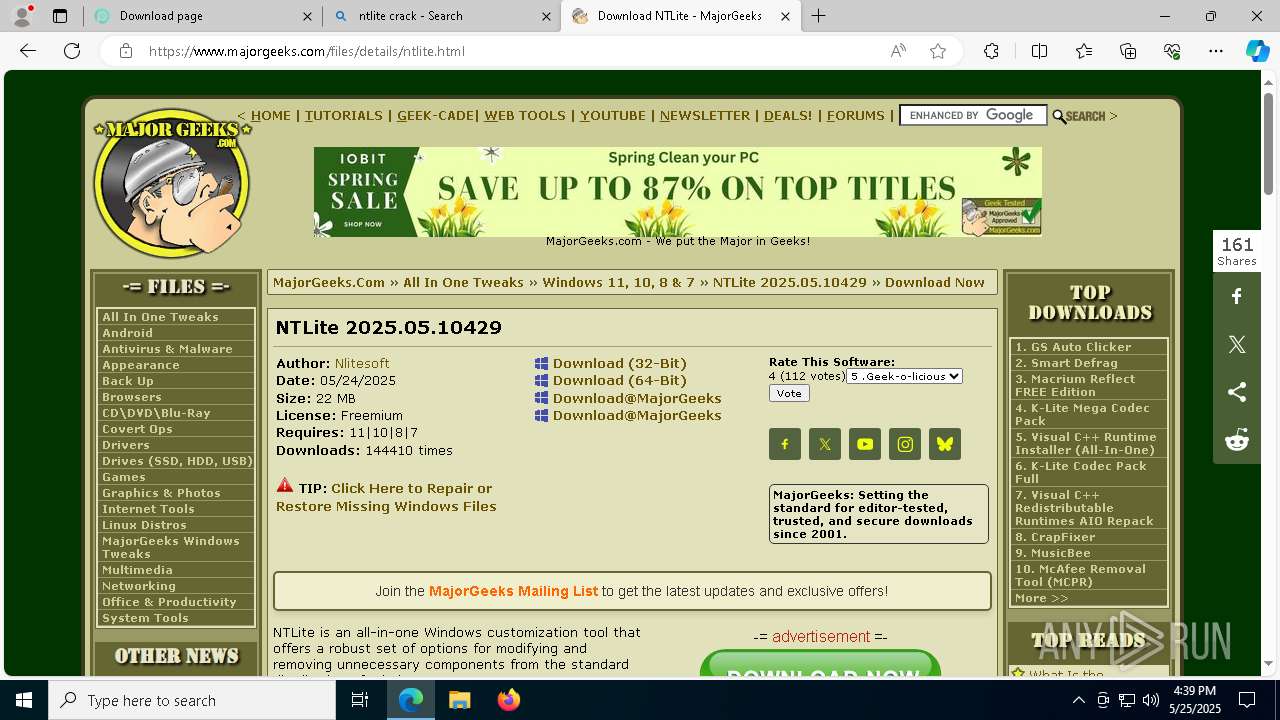Open Nlitesoft author link
This screenshot has width=1280, height=720.
pyautogui.click(x=362, y=363)
